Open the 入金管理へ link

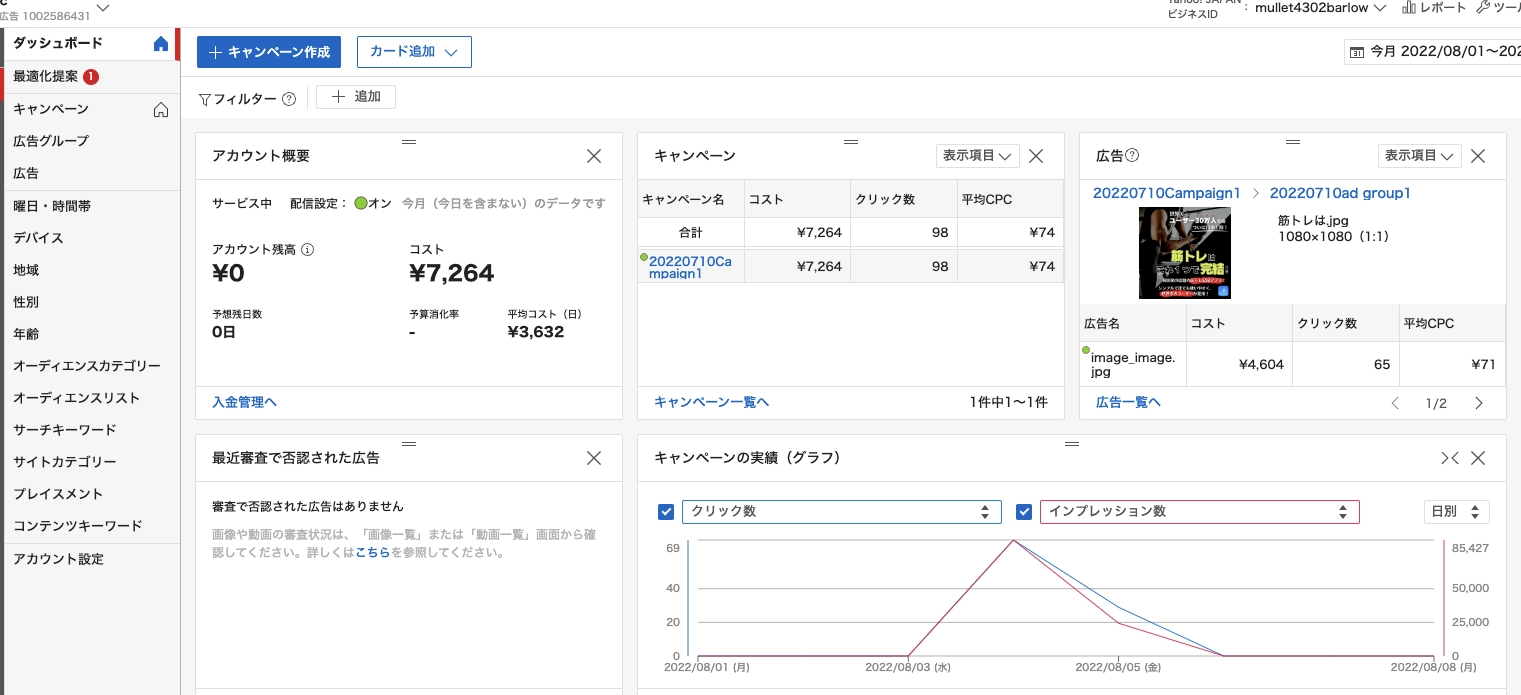click(244, 402)
